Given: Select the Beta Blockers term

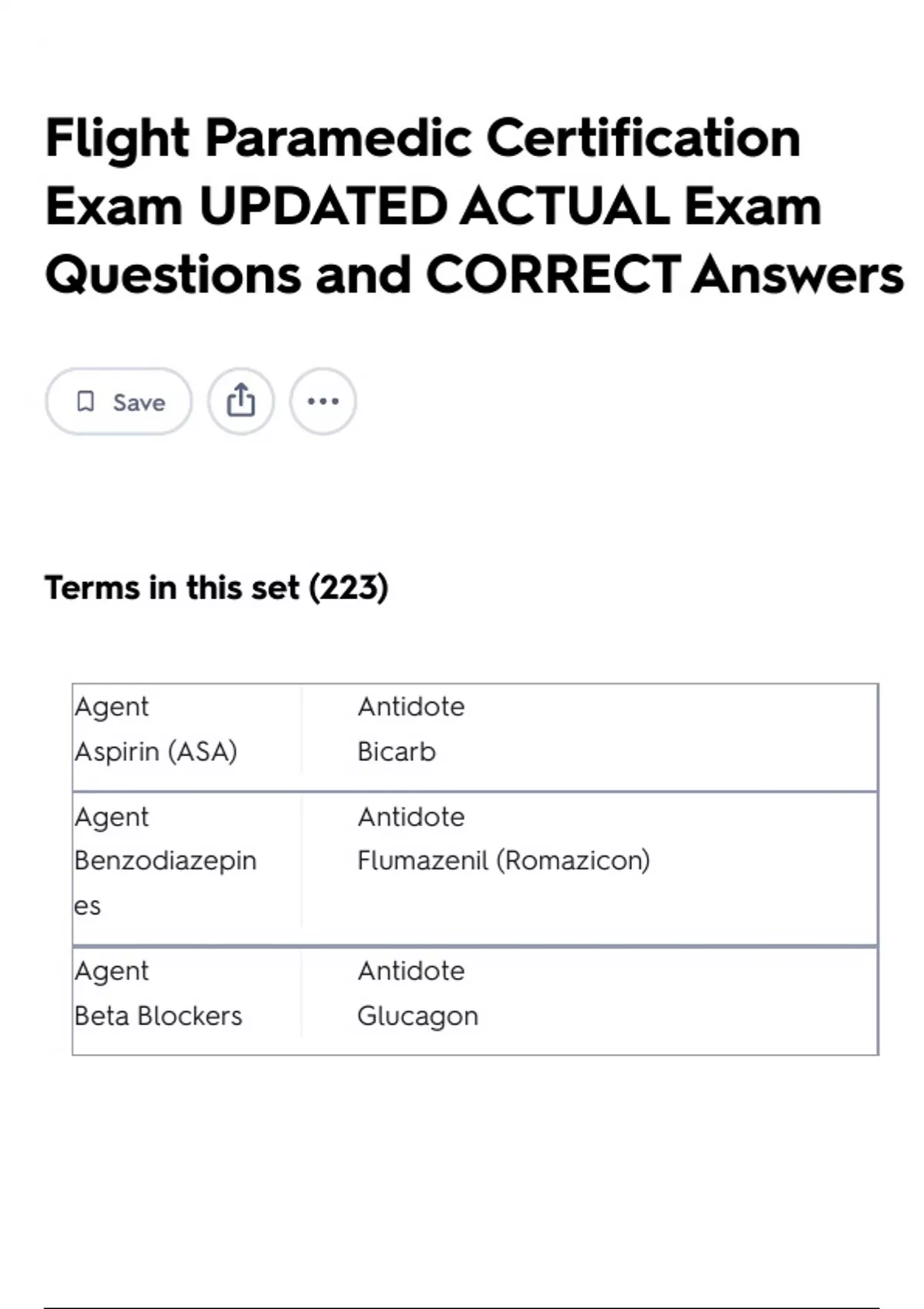Looking at the screenshot, I should (158, 1016).
